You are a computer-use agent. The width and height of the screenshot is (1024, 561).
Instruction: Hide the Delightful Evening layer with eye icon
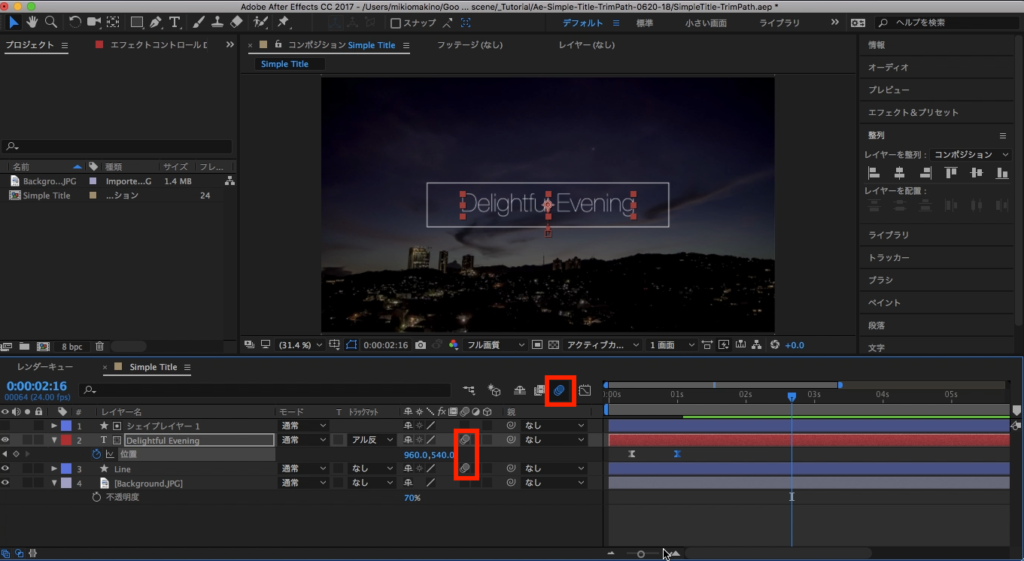pyautogui.click(x=6, y=440)
